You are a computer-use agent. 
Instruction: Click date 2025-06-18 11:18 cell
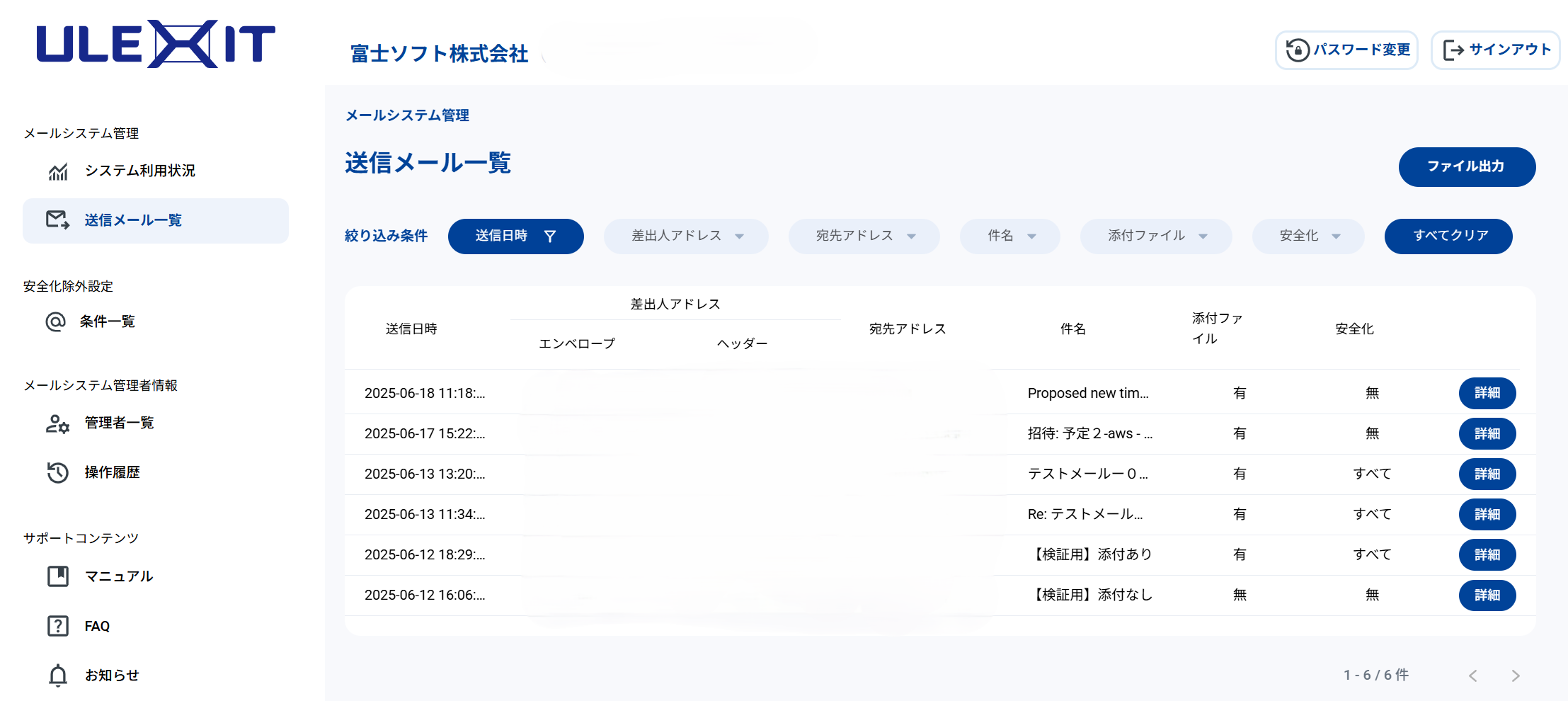click(425, 393)
